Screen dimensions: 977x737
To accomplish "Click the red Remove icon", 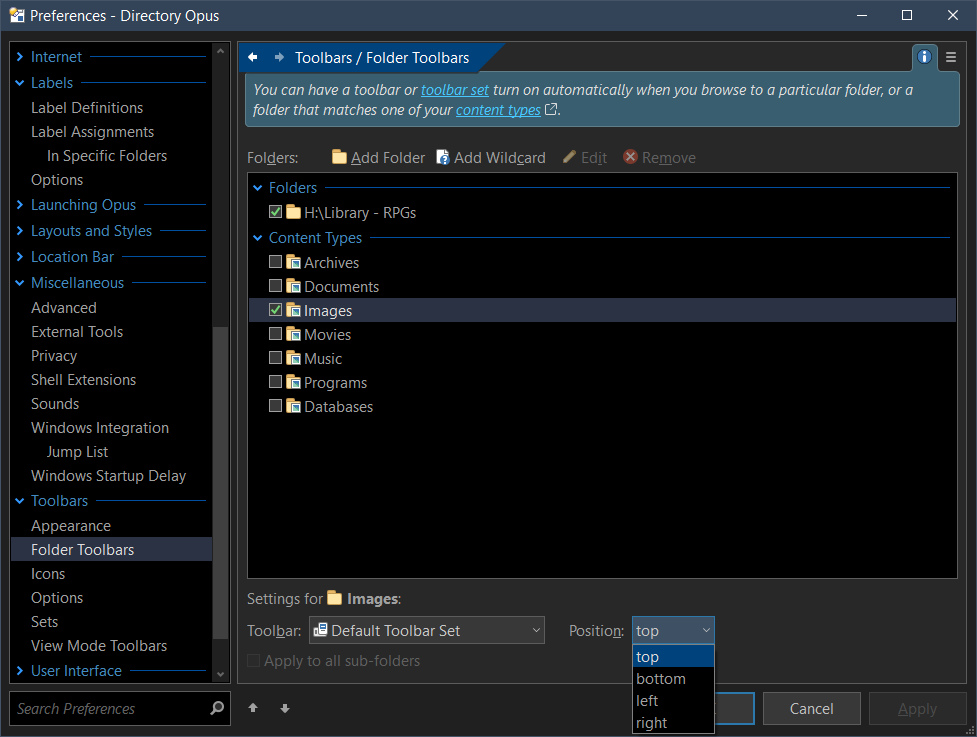I will coord(631,157).
